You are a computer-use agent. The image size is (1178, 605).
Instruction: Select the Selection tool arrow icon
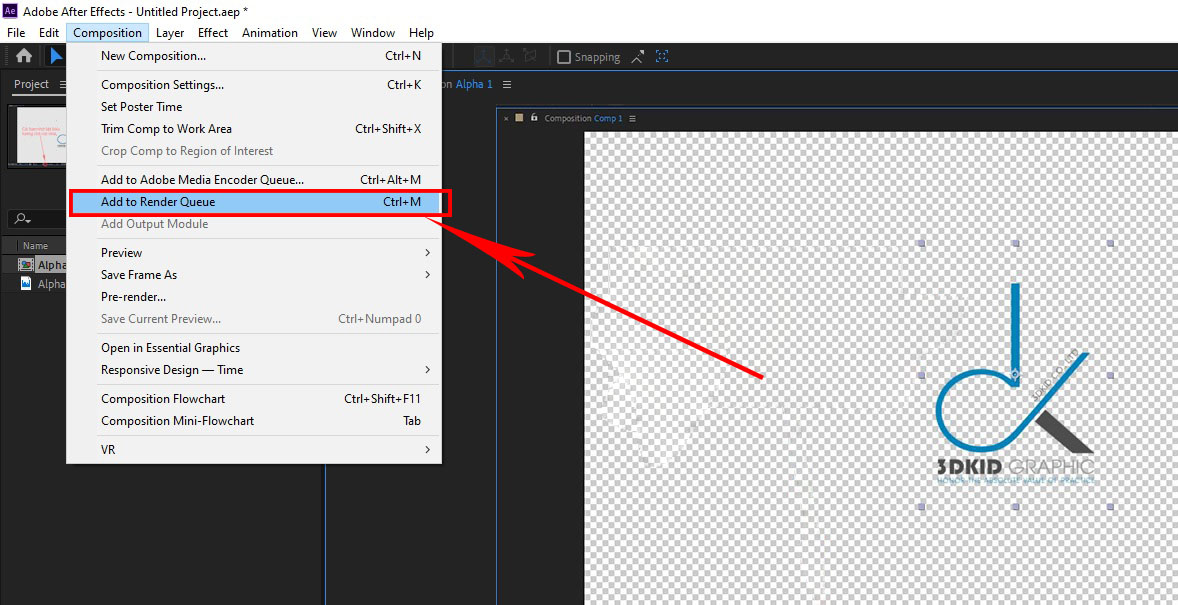pos(57,56)
